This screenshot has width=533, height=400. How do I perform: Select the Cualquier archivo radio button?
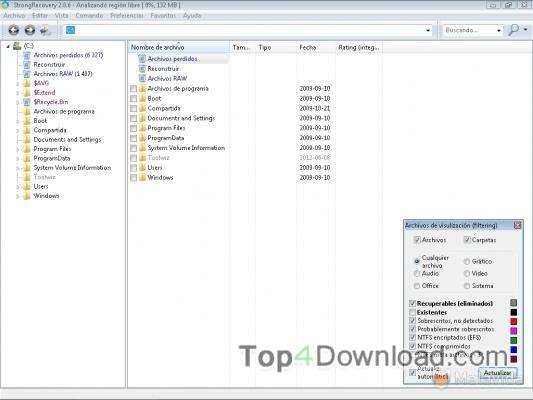[417, 261]
